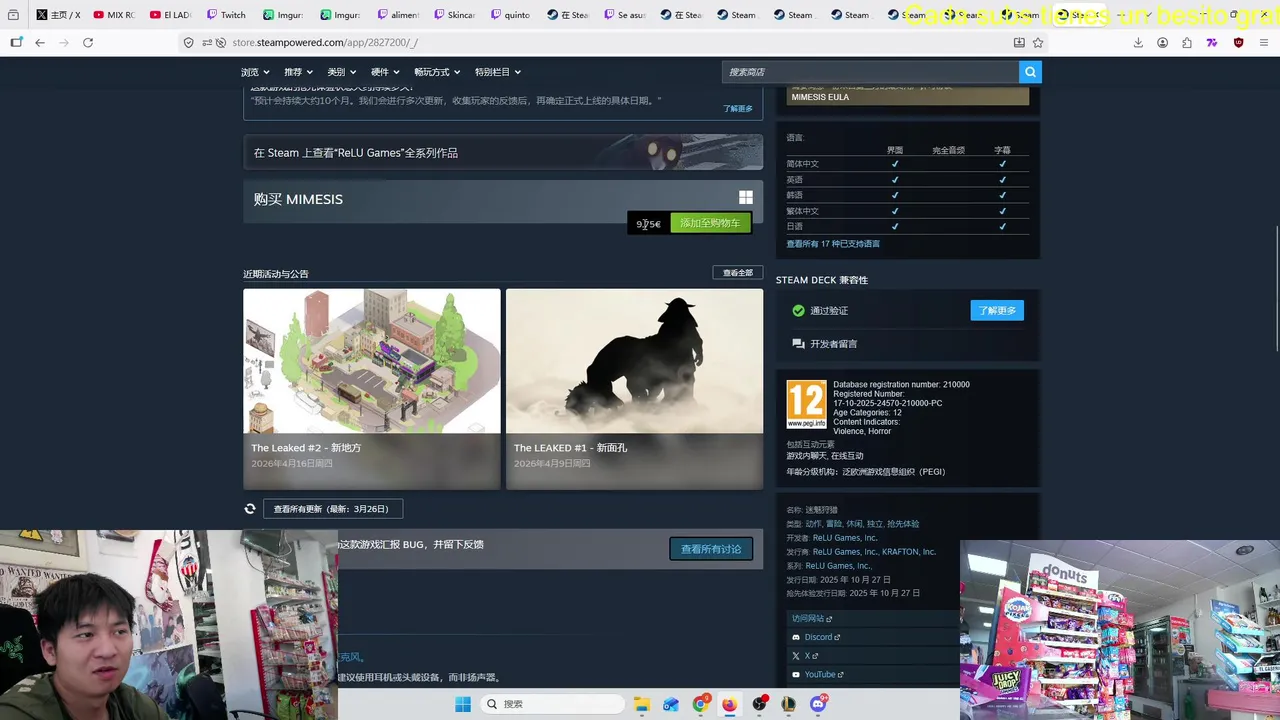Screen dimensions: 1280x720
Task: Click the blue 了解更多 Steam Deck button
Action: coord(997,310)
